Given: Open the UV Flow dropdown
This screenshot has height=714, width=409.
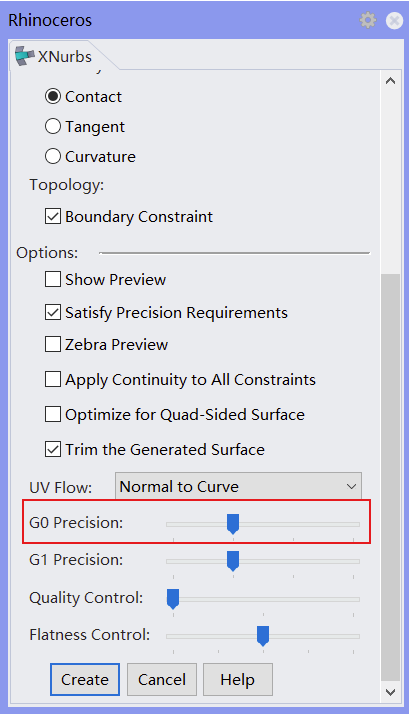Looking at the screenshot, I should 238,486.
